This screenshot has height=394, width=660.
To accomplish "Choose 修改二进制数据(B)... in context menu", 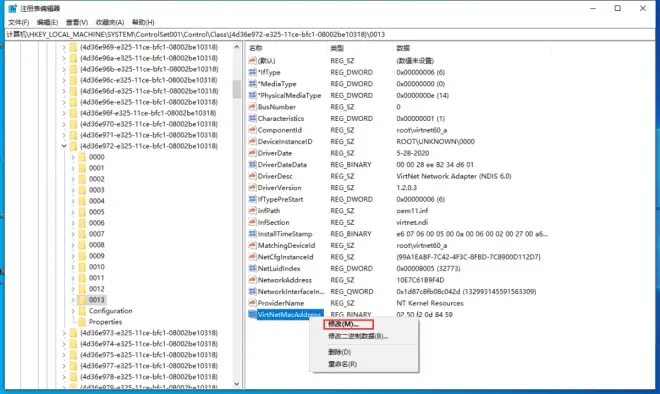I will [x=358, y=336].
